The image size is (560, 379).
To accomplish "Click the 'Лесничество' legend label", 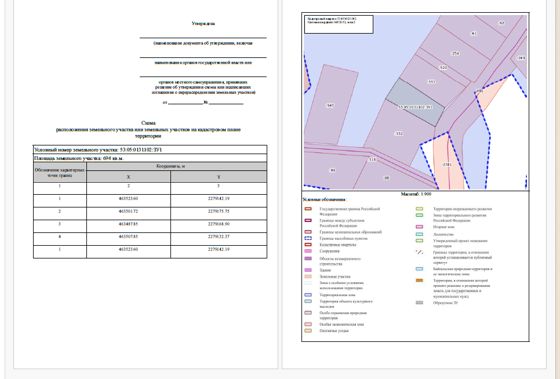I will tap(443, 235).
